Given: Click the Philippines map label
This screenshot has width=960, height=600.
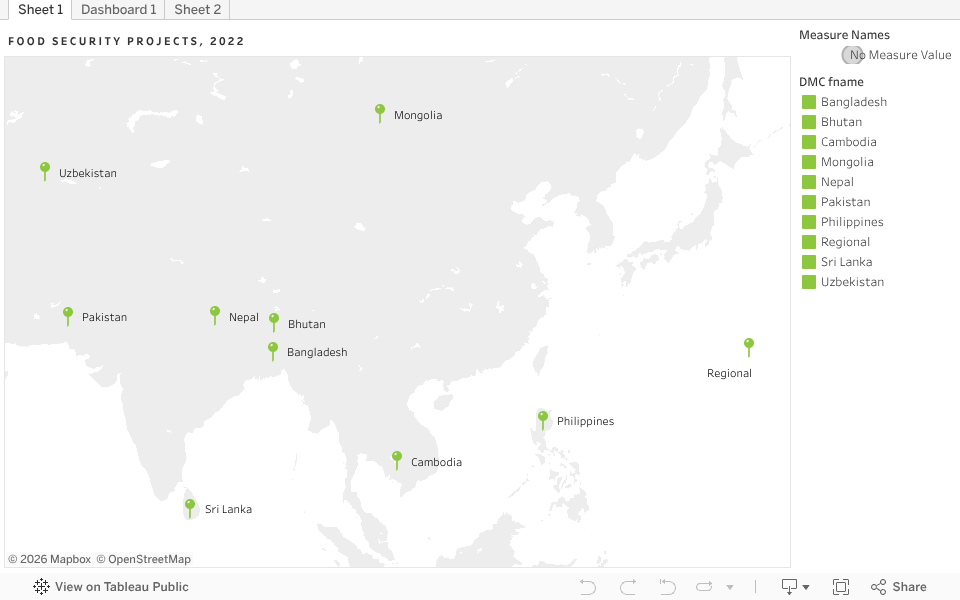Looking at the screenshot, I should click(x=585, y=421).
